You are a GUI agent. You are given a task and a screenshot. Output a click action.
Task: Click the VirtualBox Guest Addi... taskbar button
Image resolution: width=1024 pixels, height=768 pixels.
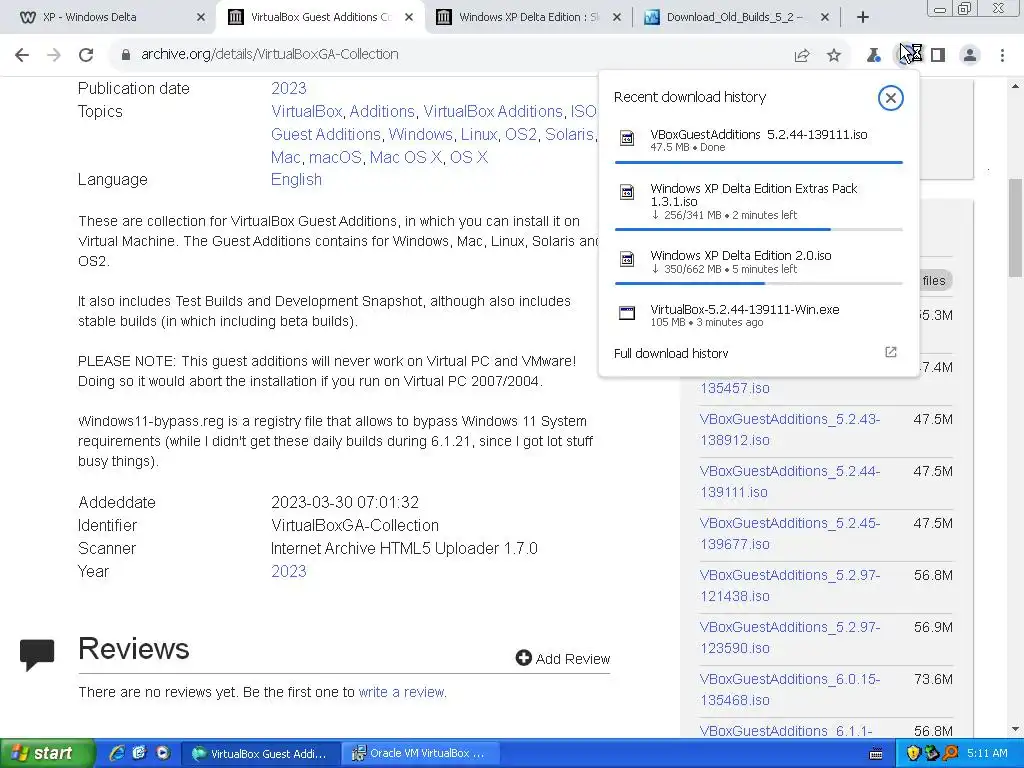pyautogui.click(x=261, y=754)
